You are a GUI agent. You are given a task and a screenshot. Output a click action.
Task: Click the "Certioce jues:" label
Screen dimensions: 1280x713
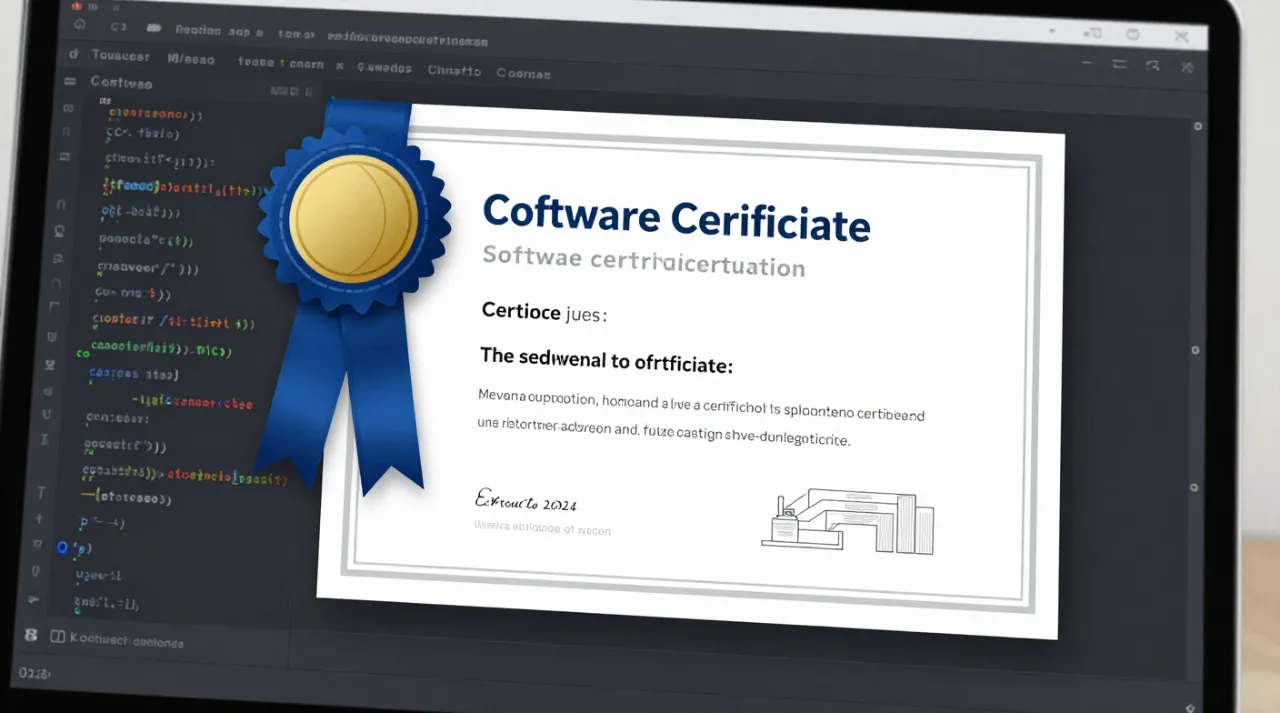(x=544, y=312)
